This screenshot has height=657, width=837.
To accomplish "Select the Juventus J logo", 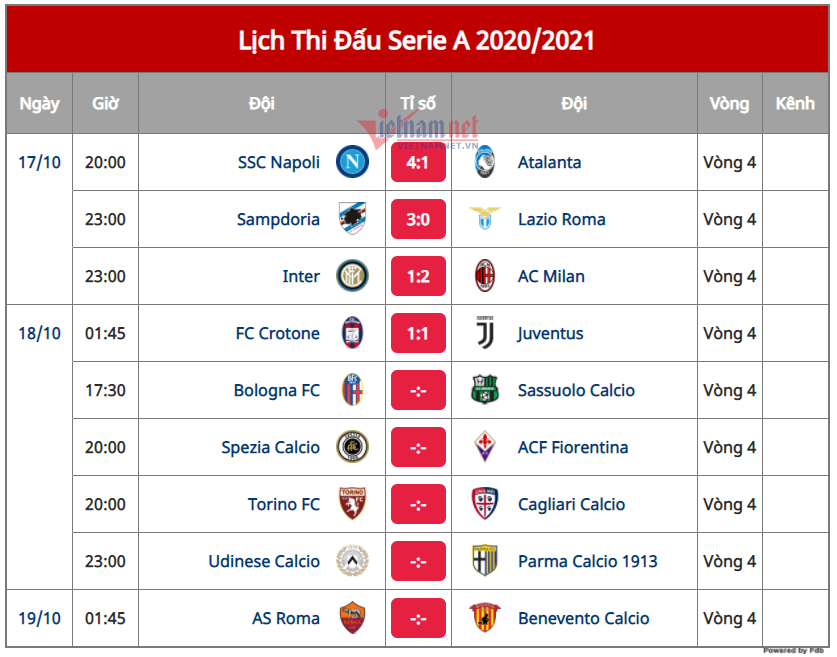I will [x=485, y=333].
